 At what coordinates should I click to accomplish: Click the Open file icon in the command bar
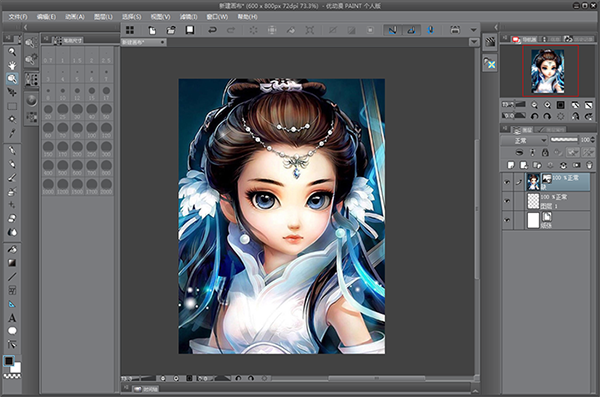(x=171, y=30)
